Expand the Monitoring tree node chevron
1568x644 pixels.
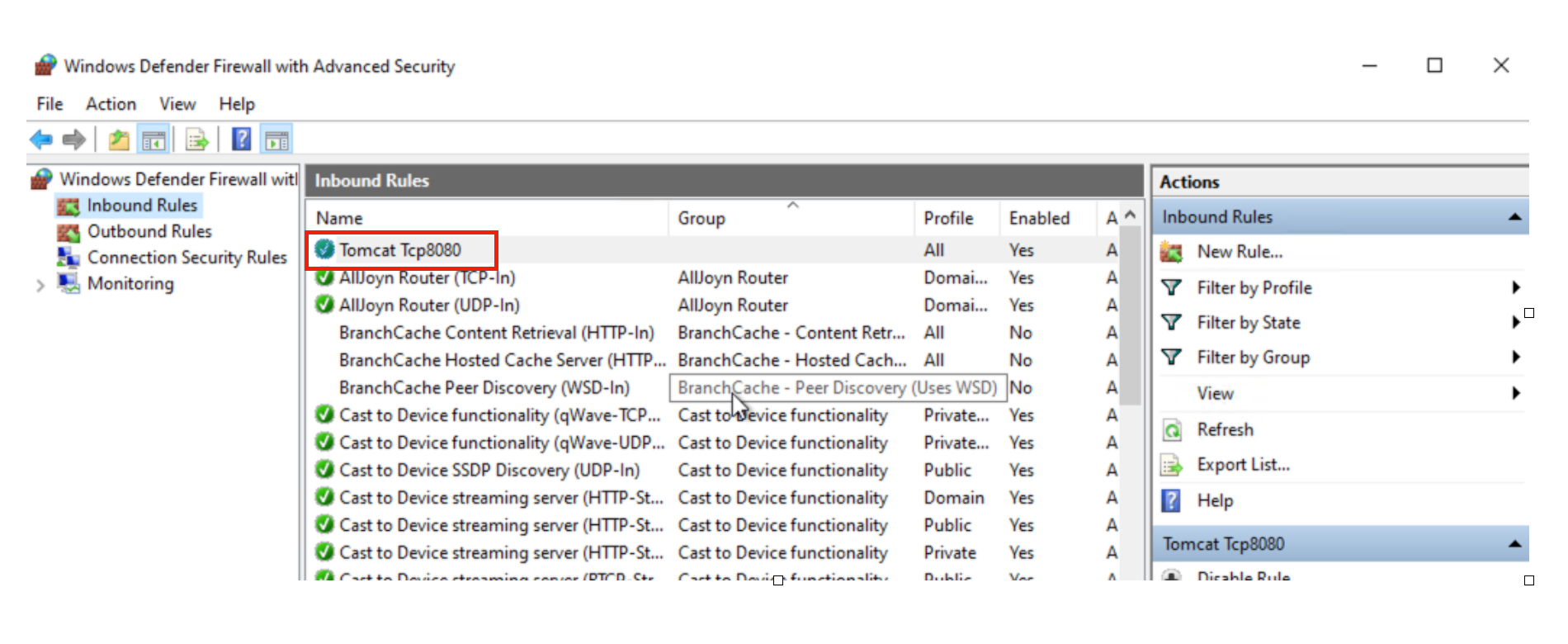coord(40,286)
